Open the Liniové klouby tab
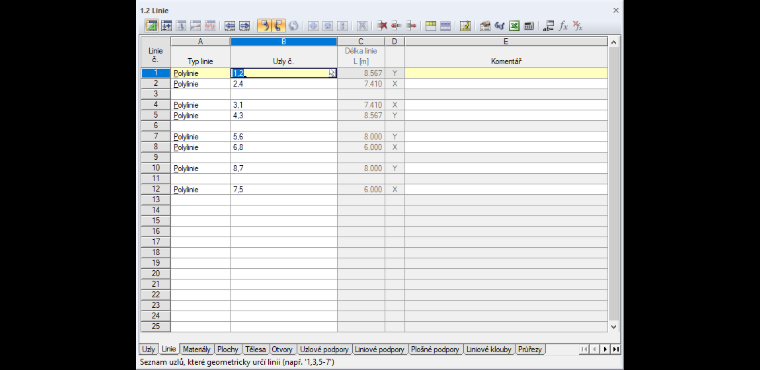Image resolution: width=760 pixels, height=370 pixels. tap(489, 349)
